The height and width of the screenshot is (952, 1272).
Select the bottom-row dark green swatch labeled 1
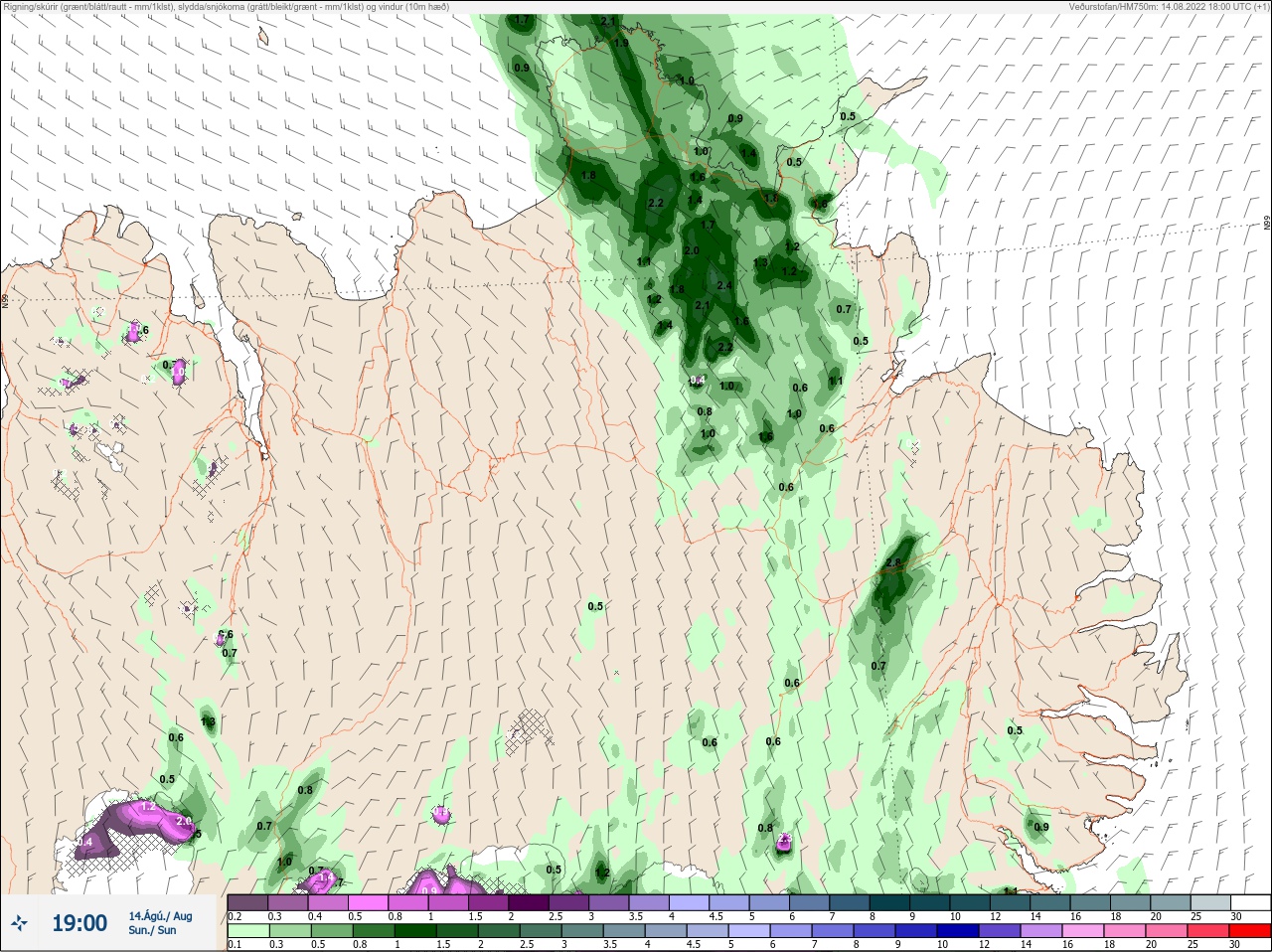coord(417,931)
